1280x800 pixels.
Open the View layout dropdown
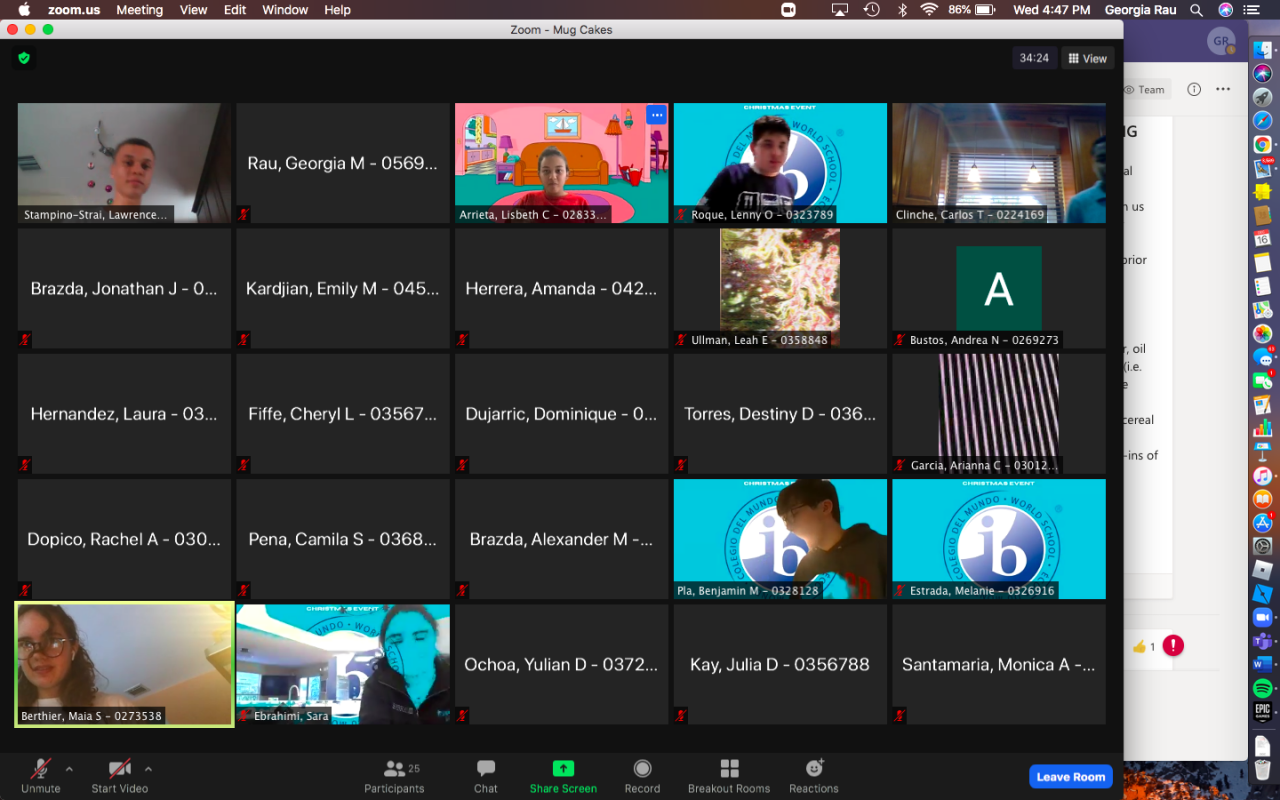[1087, 58]
